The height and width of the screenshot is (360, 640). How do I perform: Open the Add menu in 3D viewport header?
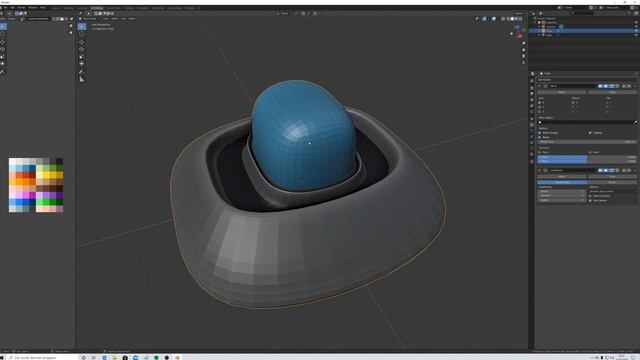123,18
